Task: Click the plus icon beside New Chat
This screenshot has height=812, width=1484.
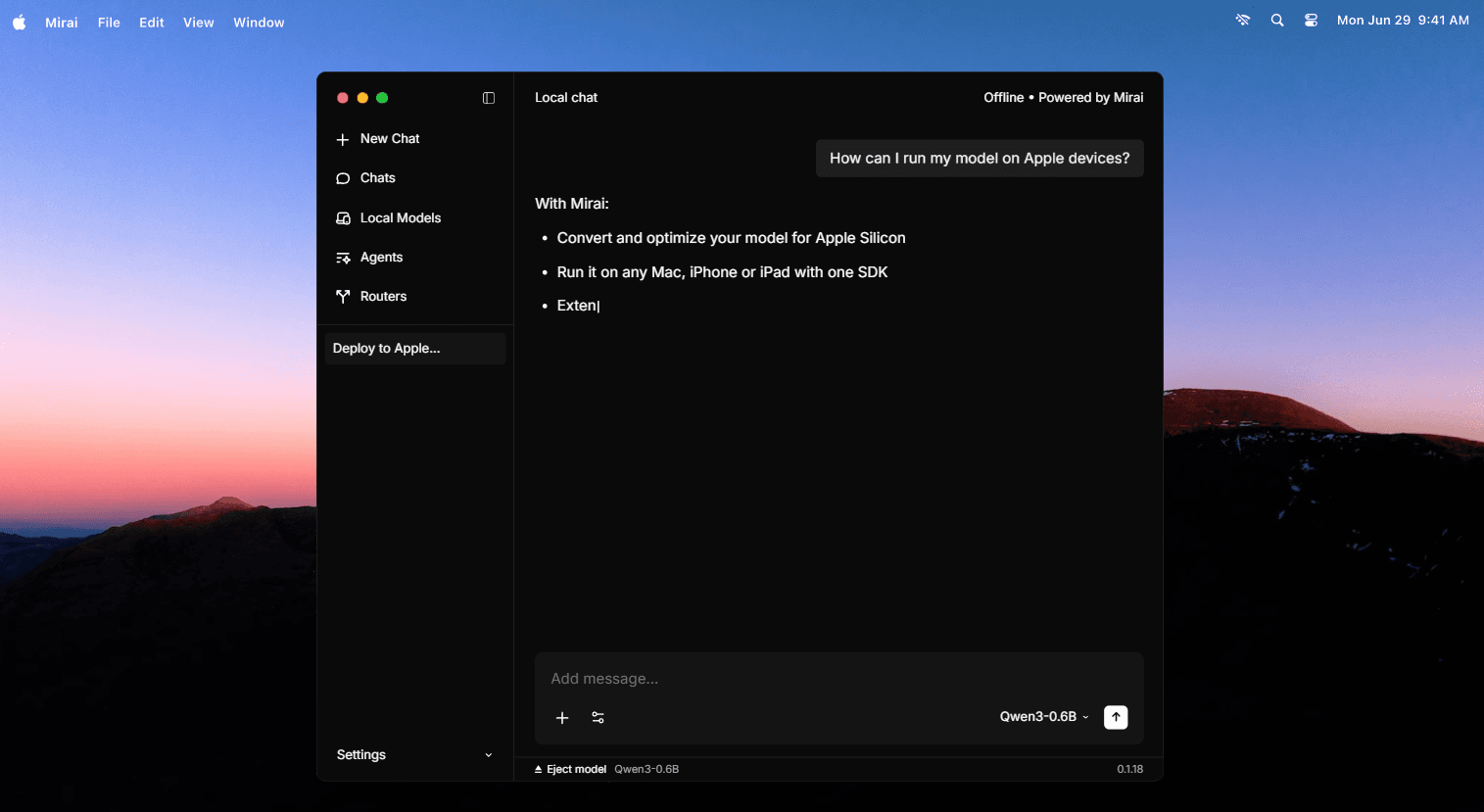Action: click(343, 140)
